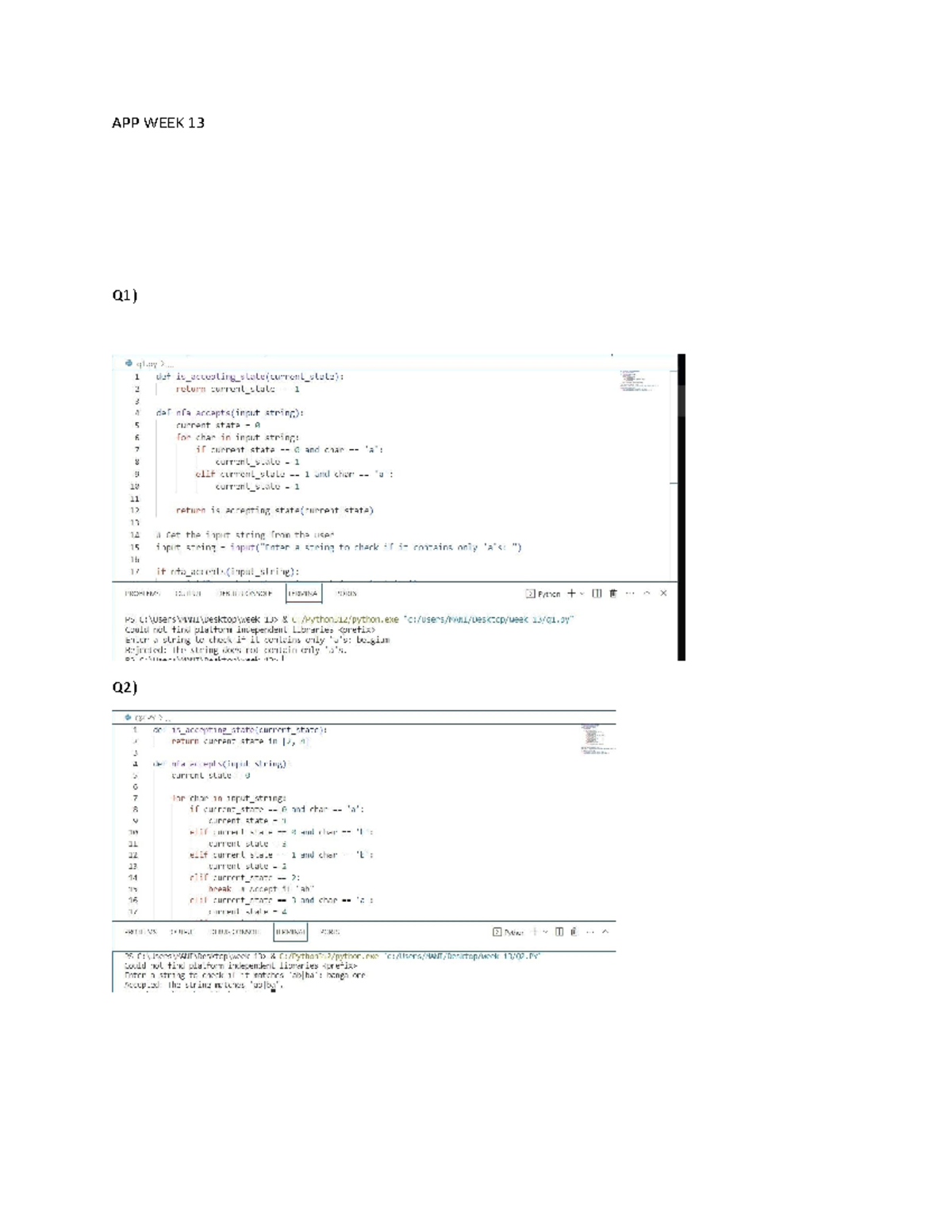Maximize the Q1 panel with the chevron toggle
This screenshot has width=952, height=1232.
coord(648,593)
